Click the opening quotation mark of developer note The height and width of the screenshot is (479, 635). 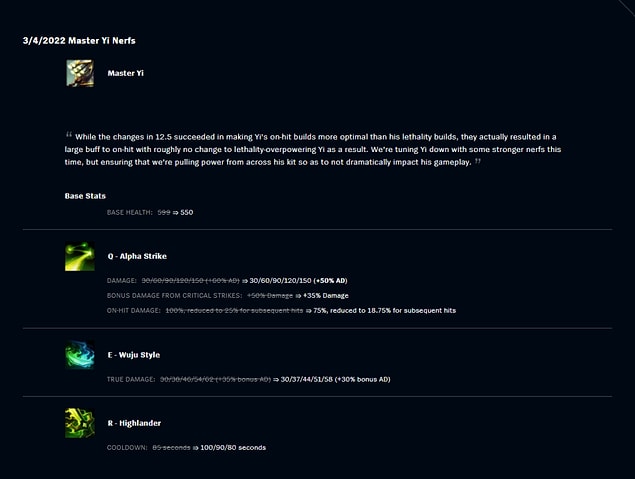[68, 134]
